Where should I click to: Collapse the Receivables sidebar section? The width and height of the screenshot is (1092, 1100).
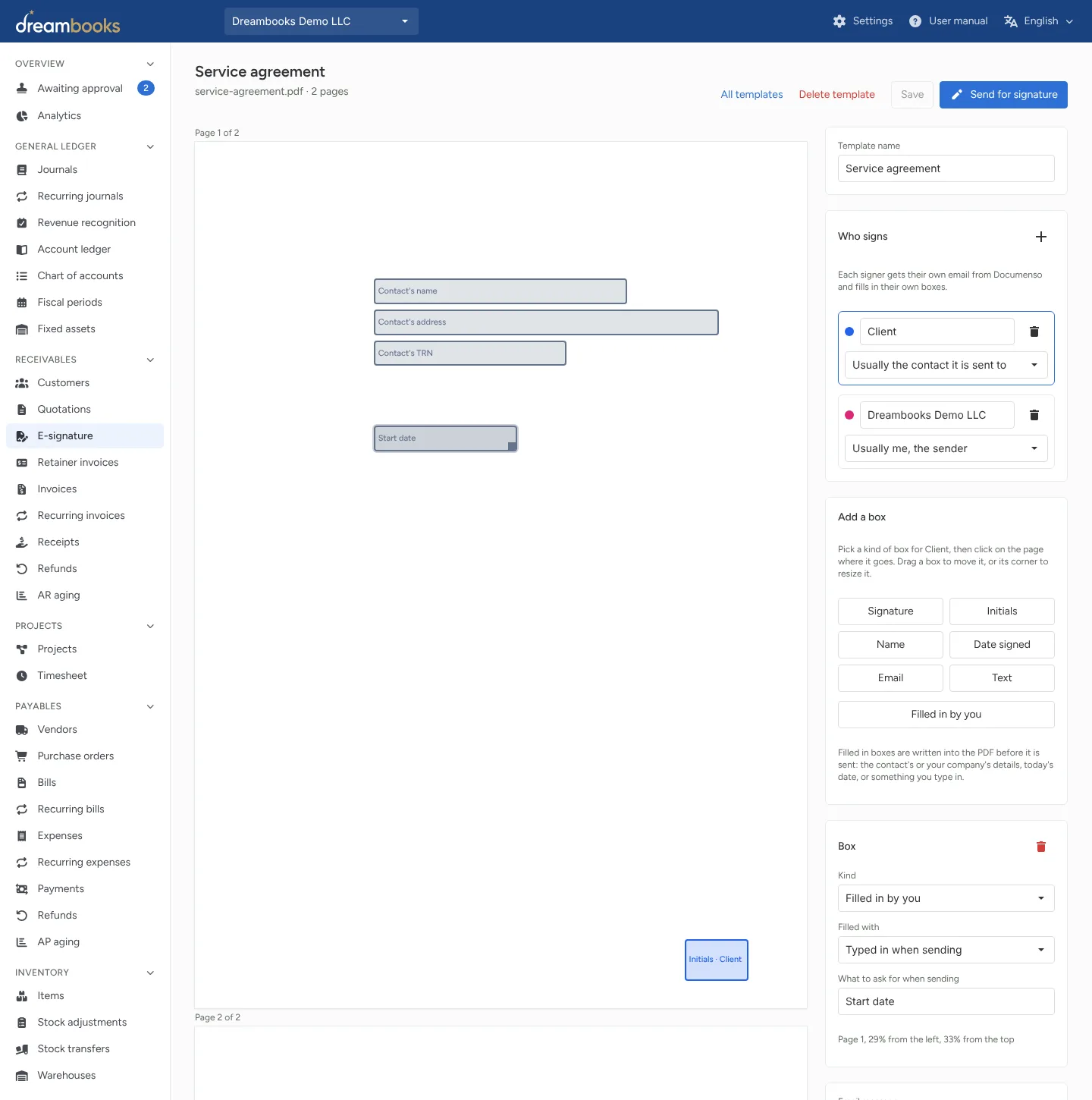[150, 360]
